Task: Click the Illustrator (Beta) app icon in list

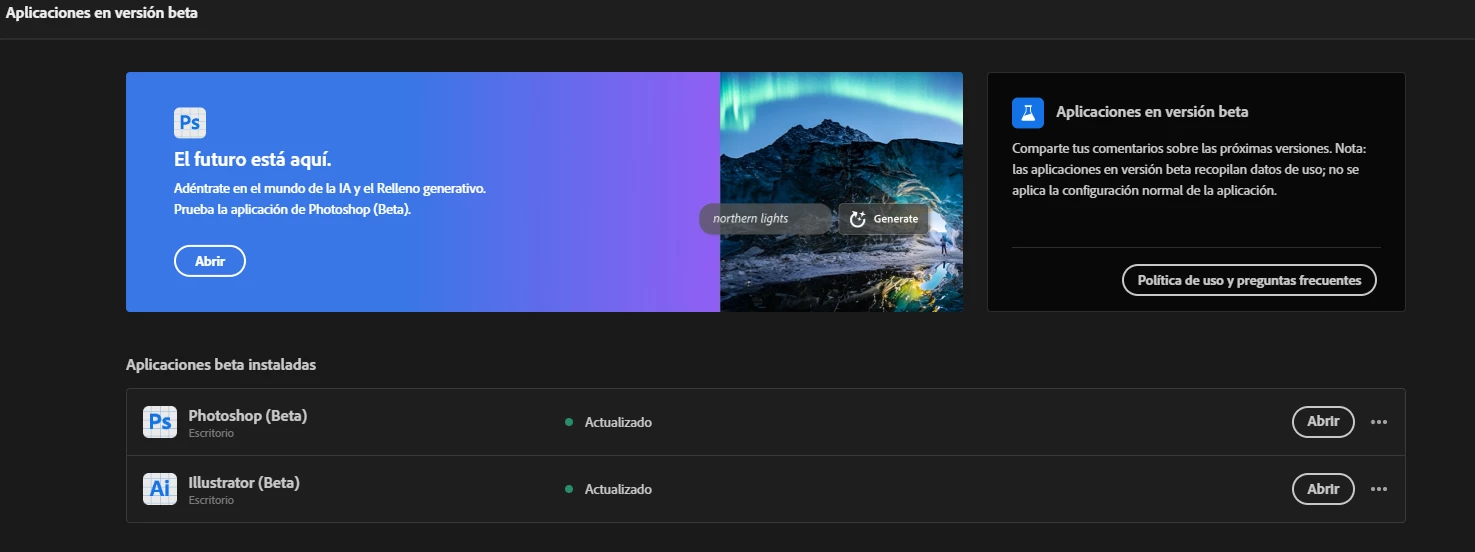Action: 160,489
